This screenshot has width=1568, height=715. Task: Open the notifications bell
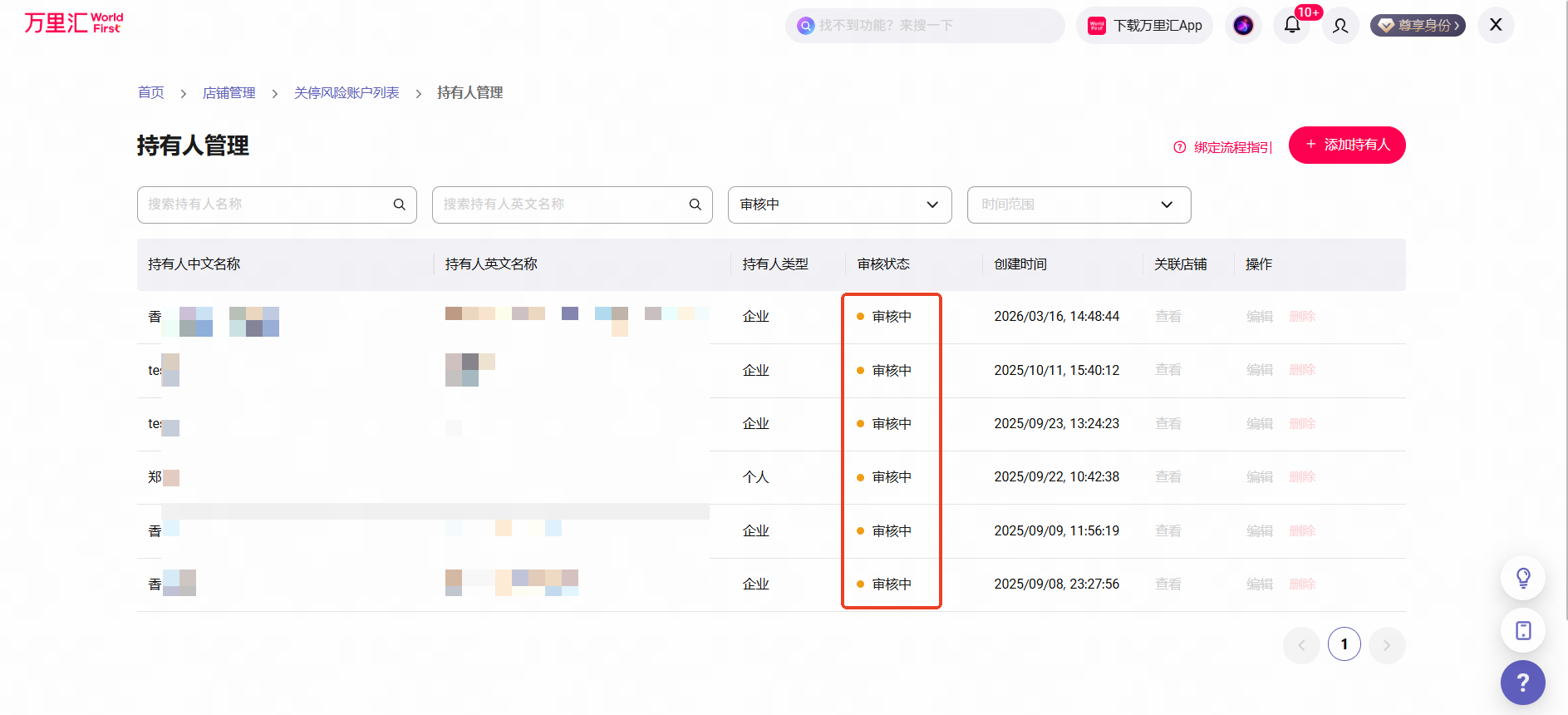(x=1292, y=25)
